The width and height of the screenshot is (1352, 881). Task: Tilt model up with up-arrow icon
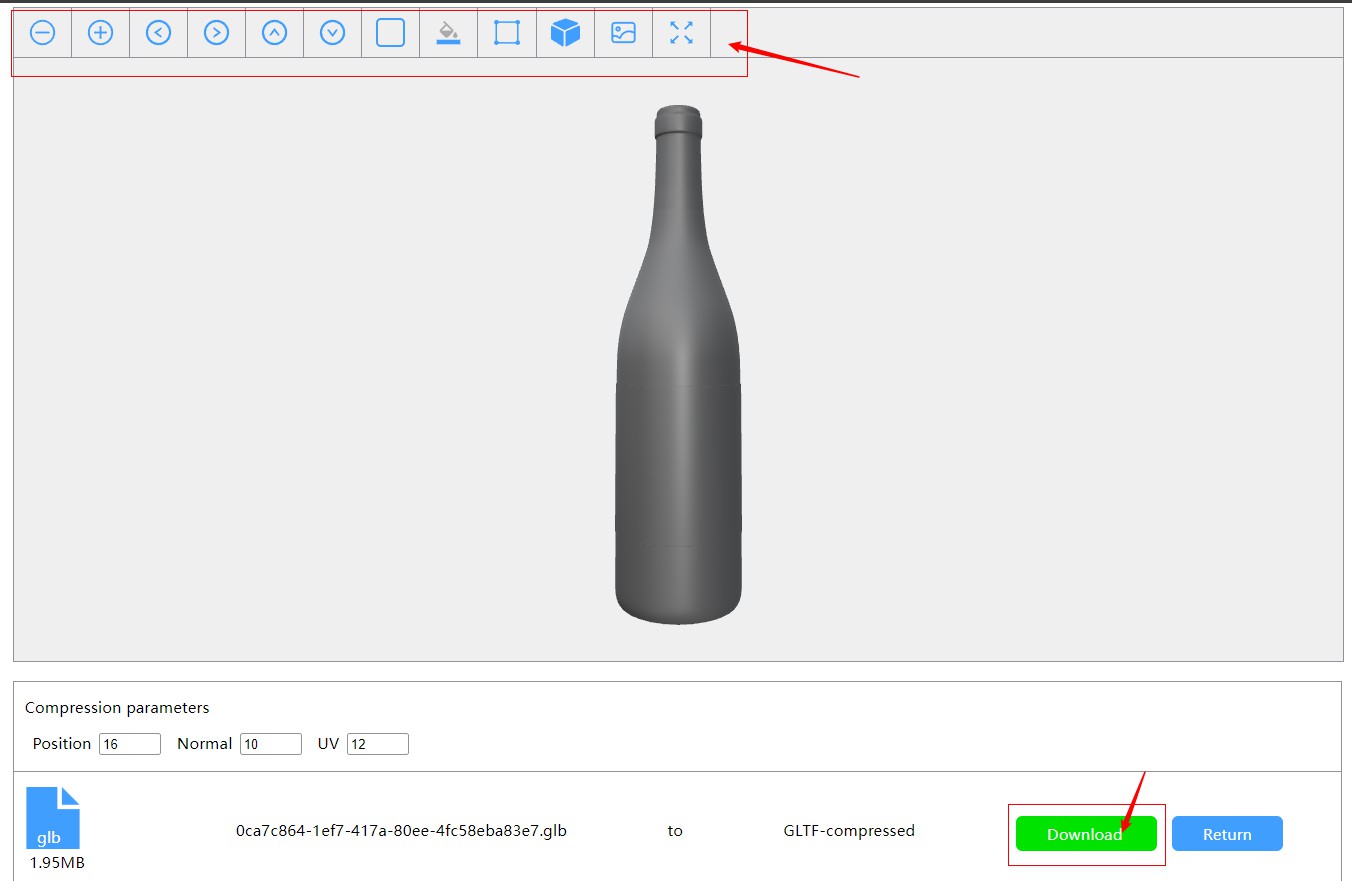tap(274, 33)
